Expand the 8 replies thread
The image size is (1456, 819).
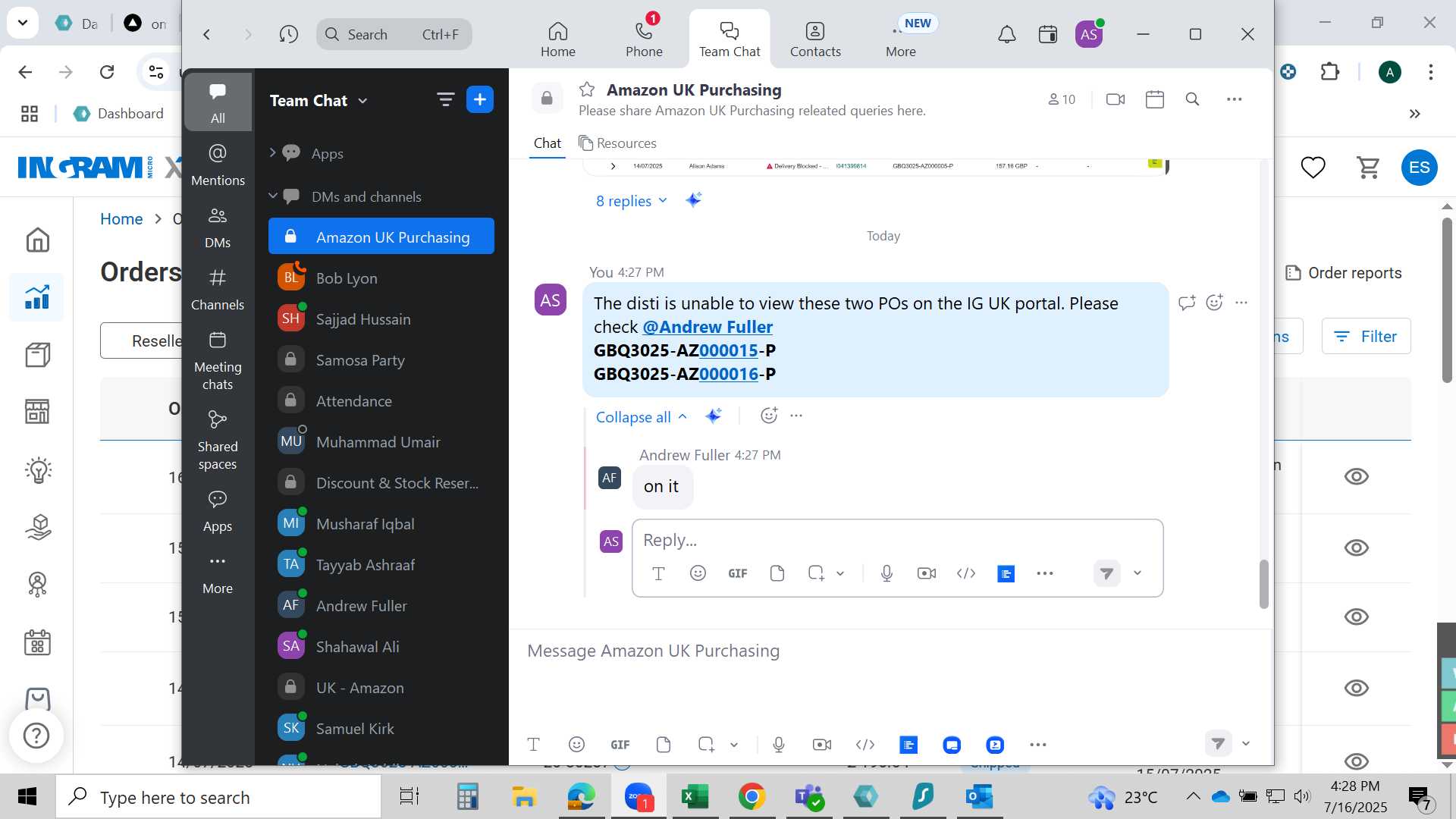tap(631, 201)
